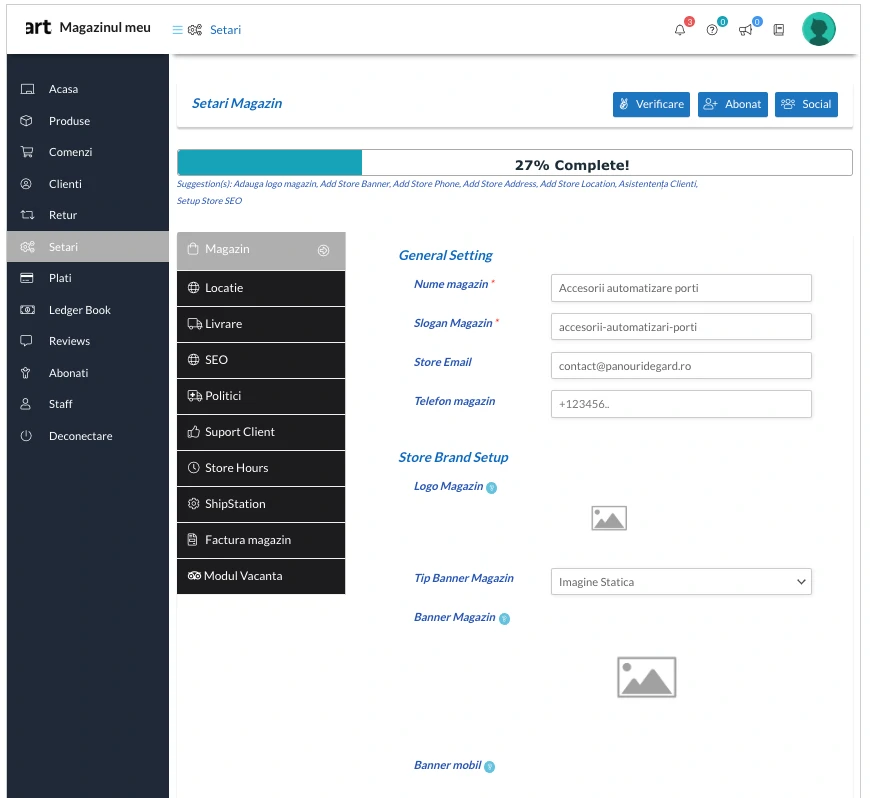This screenshot has height=798, width=870.
Task: Toggle the hamburger sidebar menu icon
Action: pyautogui.click(x=178, y=30)
